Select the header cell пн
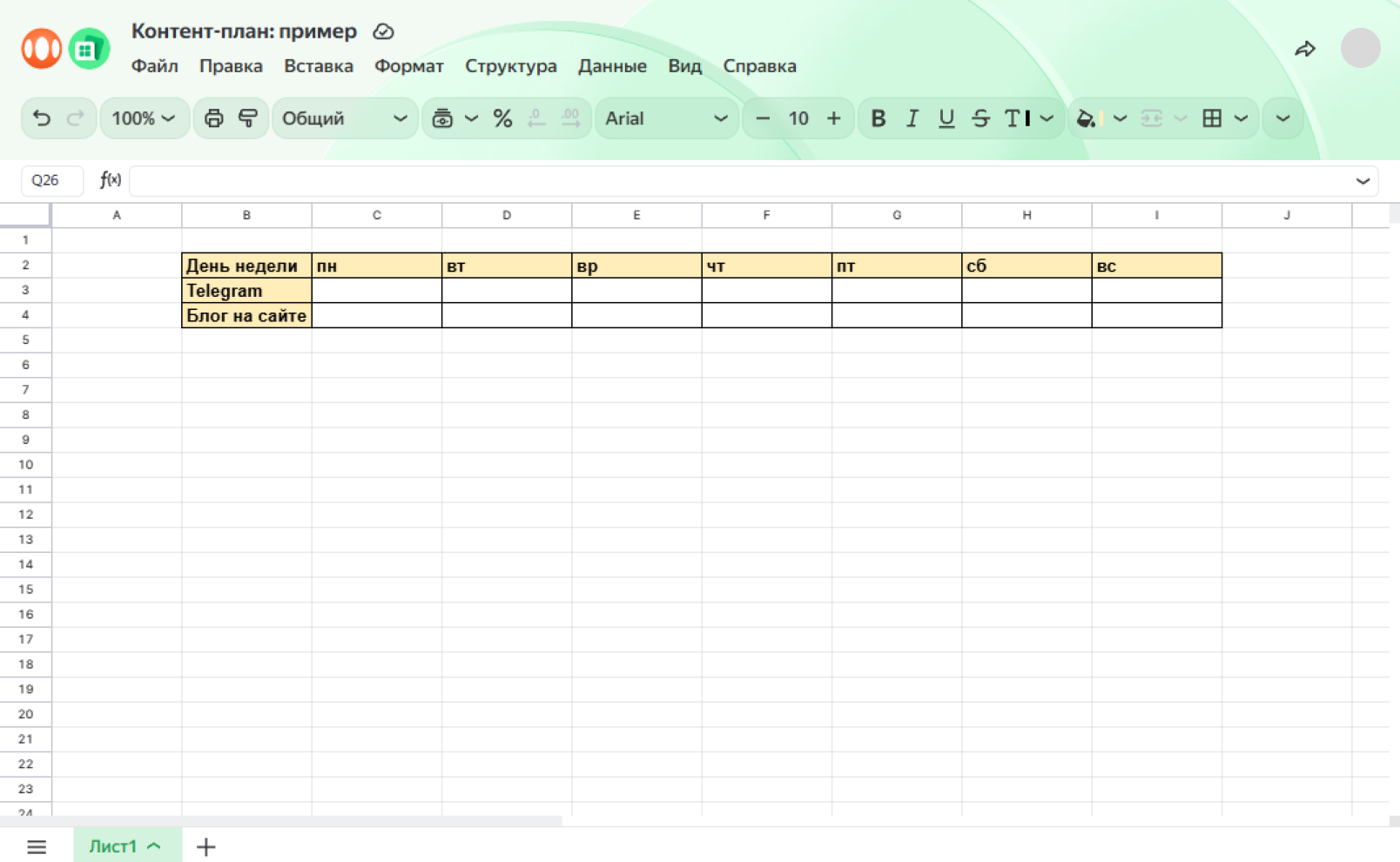The height and width of the screenshot is (862, 1400). (x=377, y=266)
